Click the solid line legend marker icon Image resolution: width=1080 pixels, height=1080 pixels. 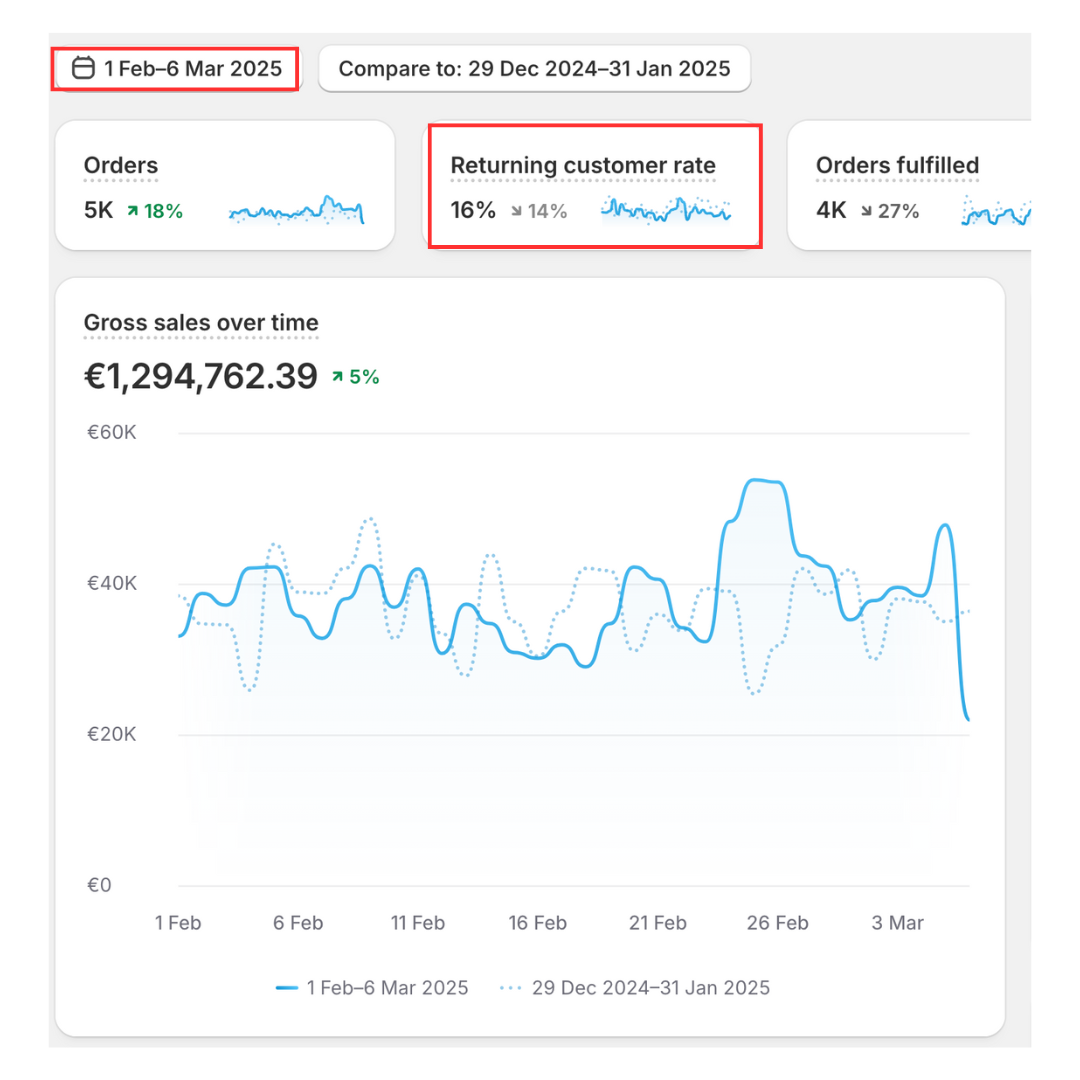click(287, 988)
